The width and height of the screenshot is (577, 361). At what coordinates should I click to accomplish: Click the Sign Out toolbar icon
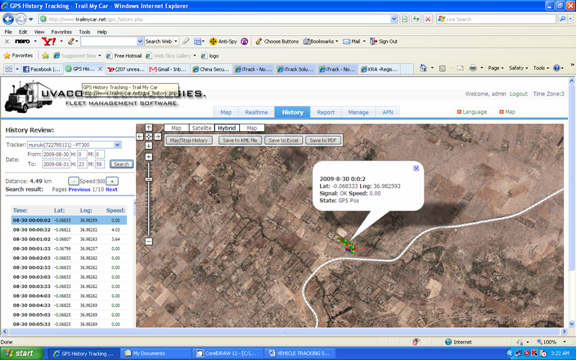pyautogui.click(x=374, y=42)
